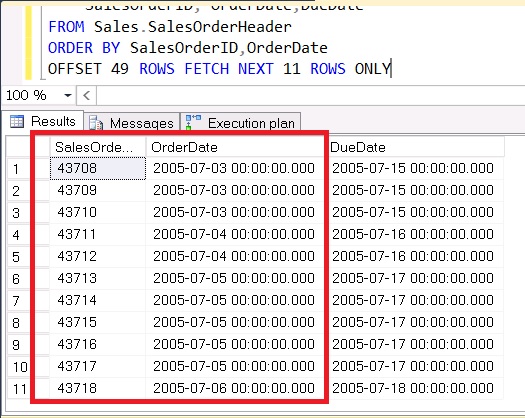
Task: Click DueDate value in row 43716
Action: tap(413, 344)
